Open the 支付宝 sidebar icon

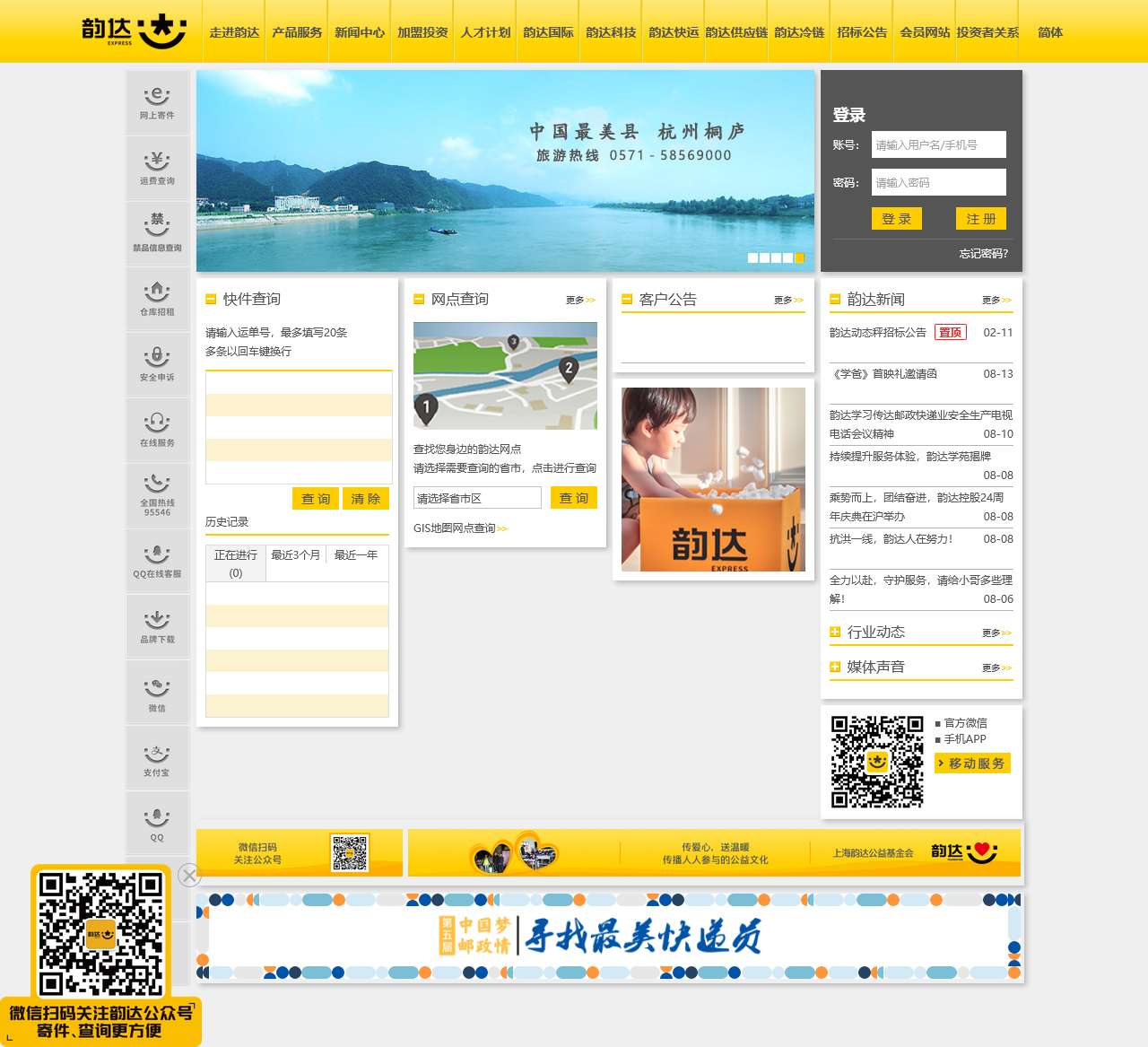coord(157,758)
